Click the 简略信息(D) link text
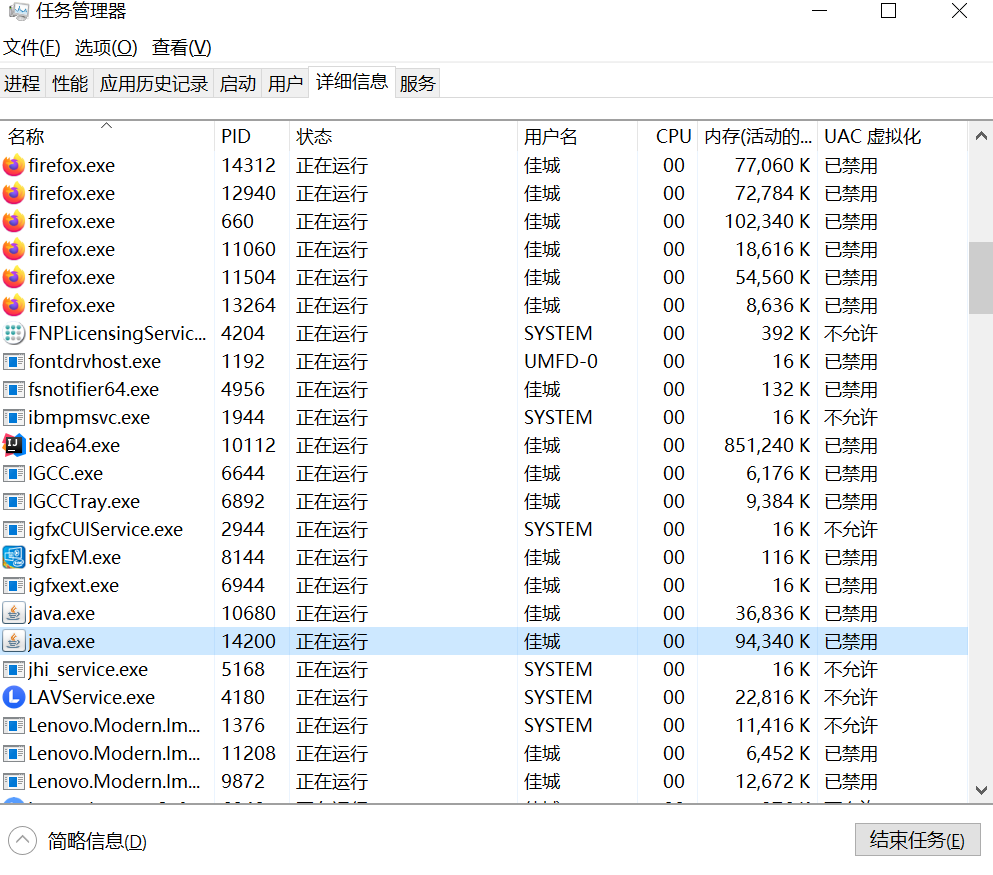 (x=97, y=841)
